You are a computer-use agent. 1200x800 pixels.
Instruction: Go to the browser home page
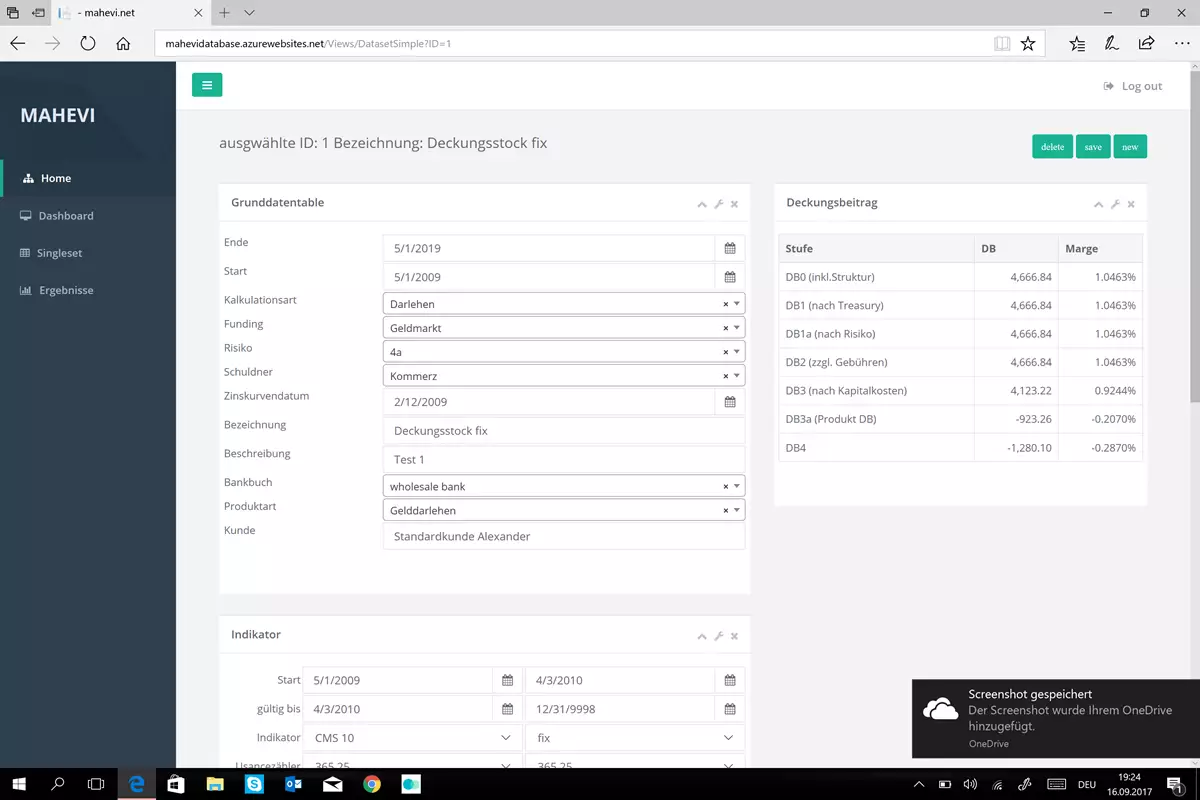pyautogui.click(x=123, y=44)
